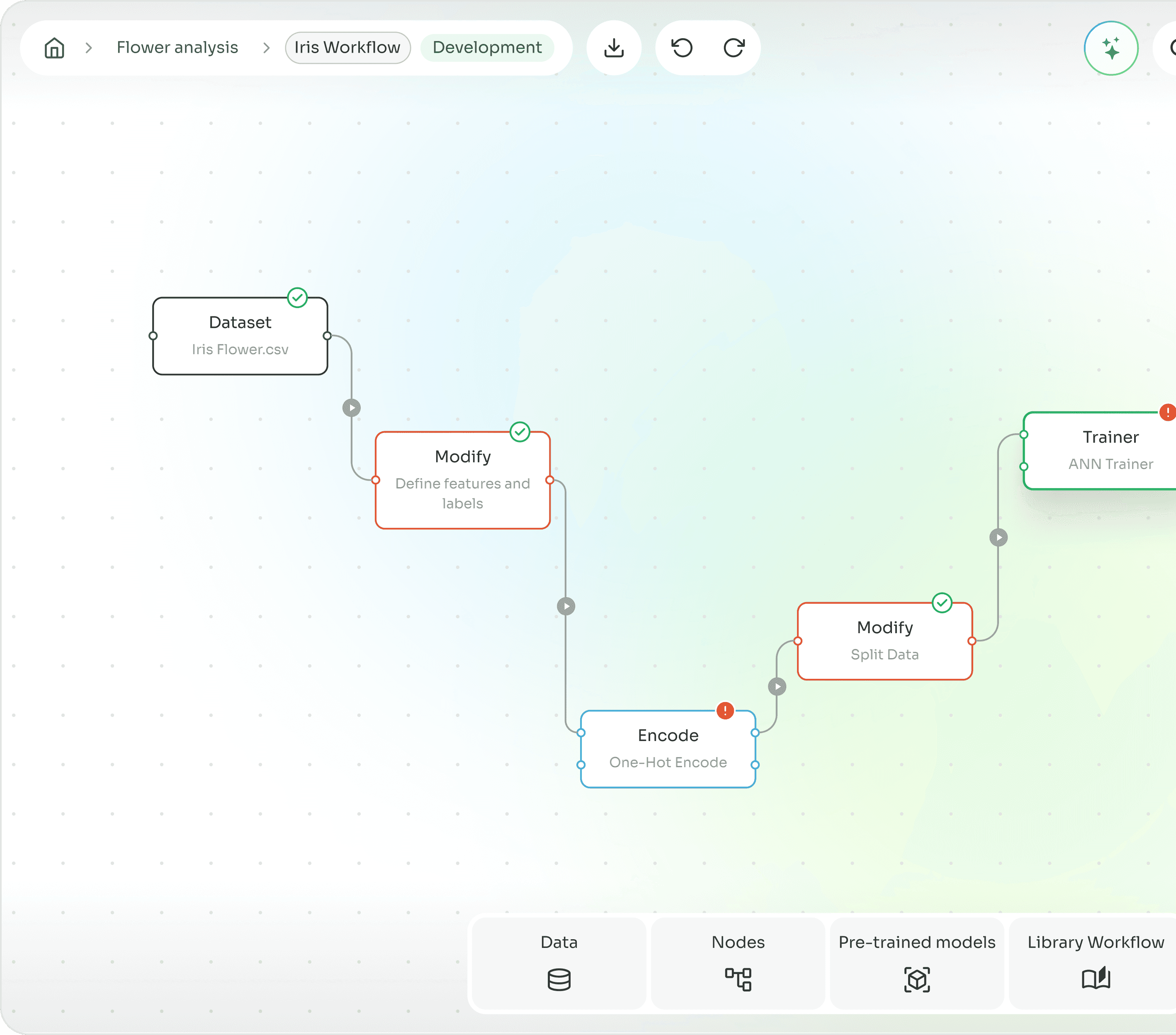
Task: Click green checkmark badge on Dataset node
Action: (297, 297)
